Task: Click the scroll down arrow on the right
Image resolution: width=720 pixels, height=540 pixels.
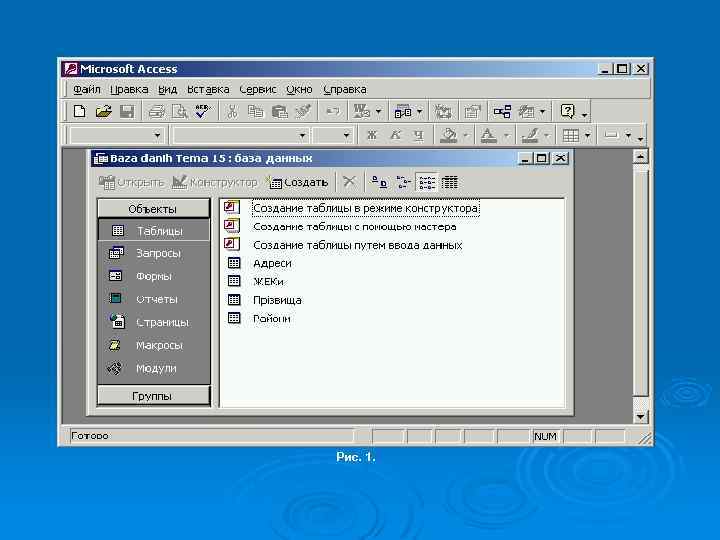Action: point(640,416)
